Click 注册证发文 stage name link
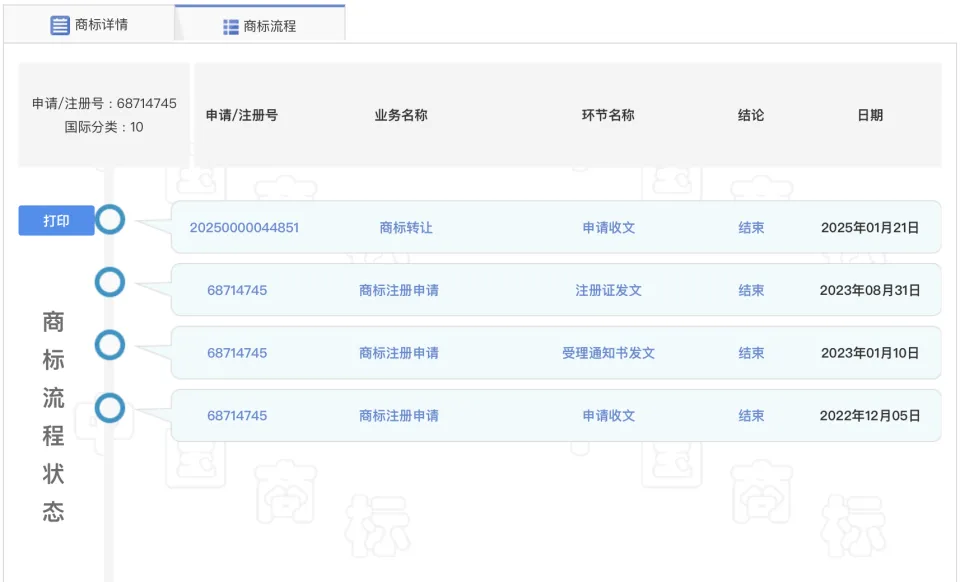The image size is (960, 582). (608, 291)
